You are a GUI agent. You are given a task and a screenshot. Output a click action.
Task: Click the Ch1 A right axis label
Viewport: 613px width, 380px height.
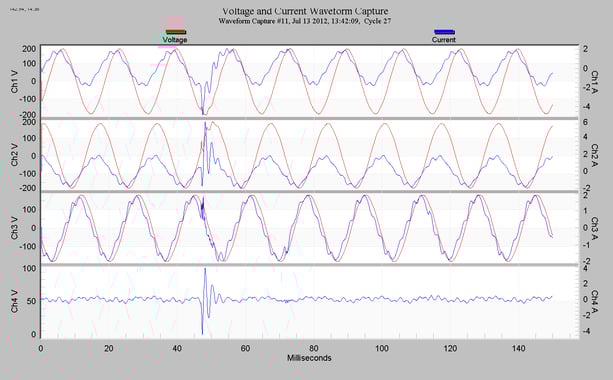[594, 82]
